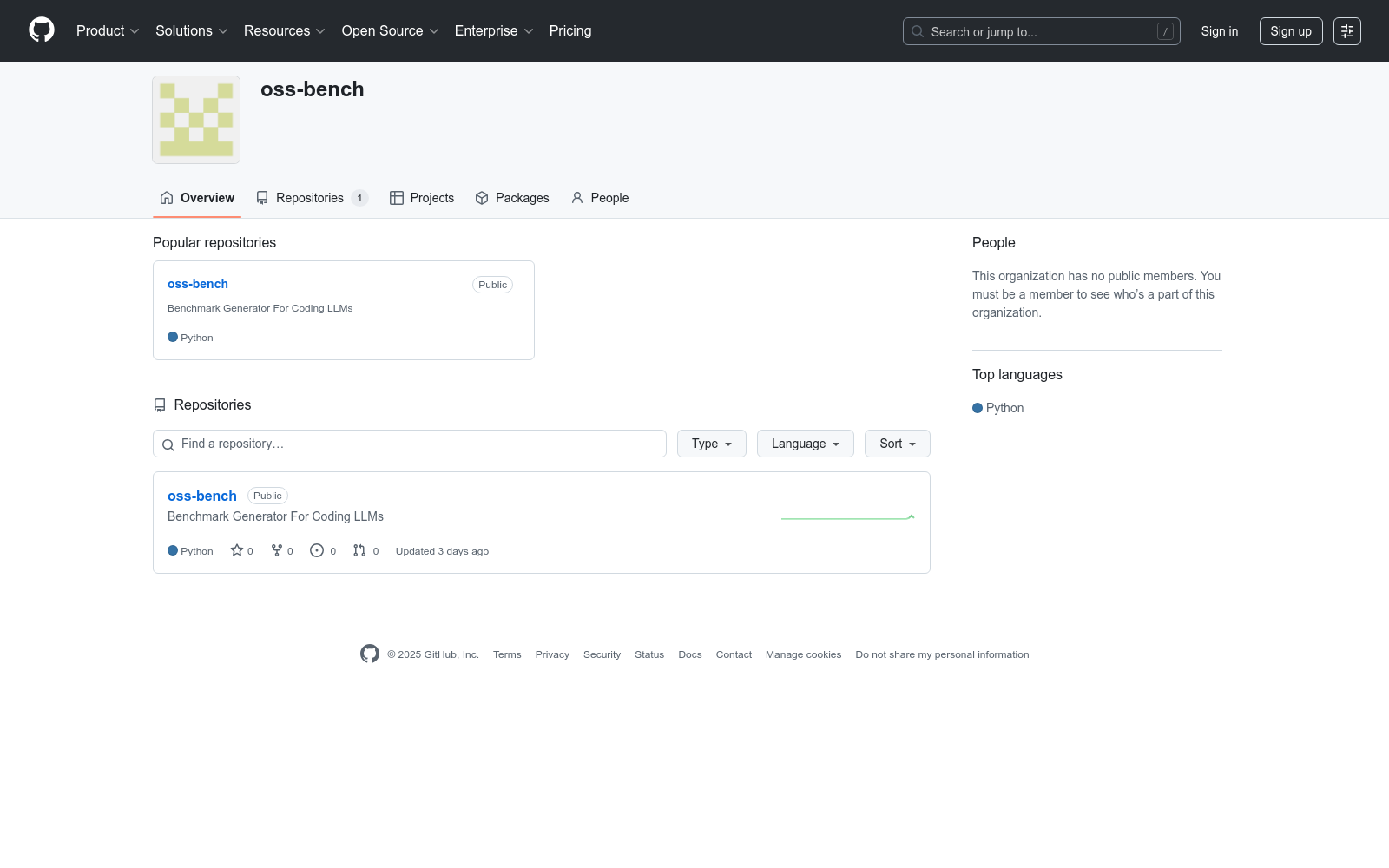Open the Language filter dropdown
This screenshot has height=868, width=1389.
point(806,444)
